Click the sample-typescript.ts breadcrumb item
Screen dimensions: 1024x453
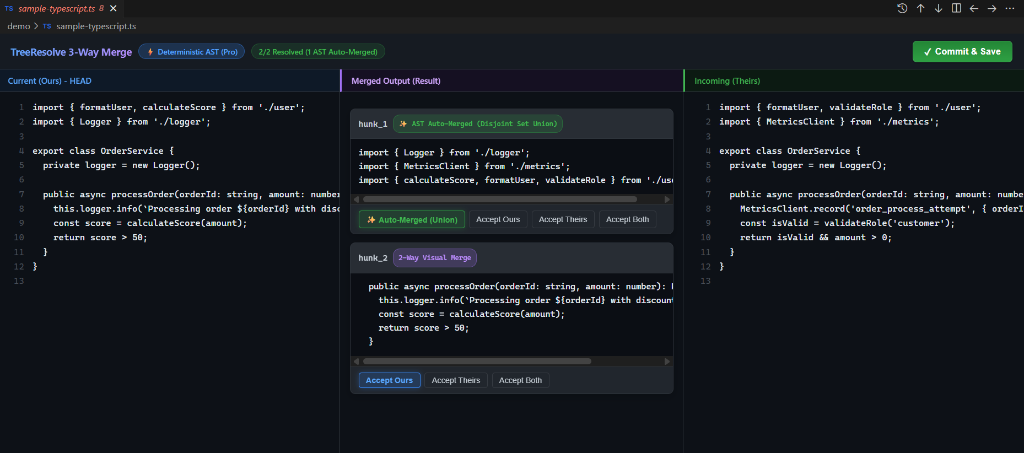point(96,26)
